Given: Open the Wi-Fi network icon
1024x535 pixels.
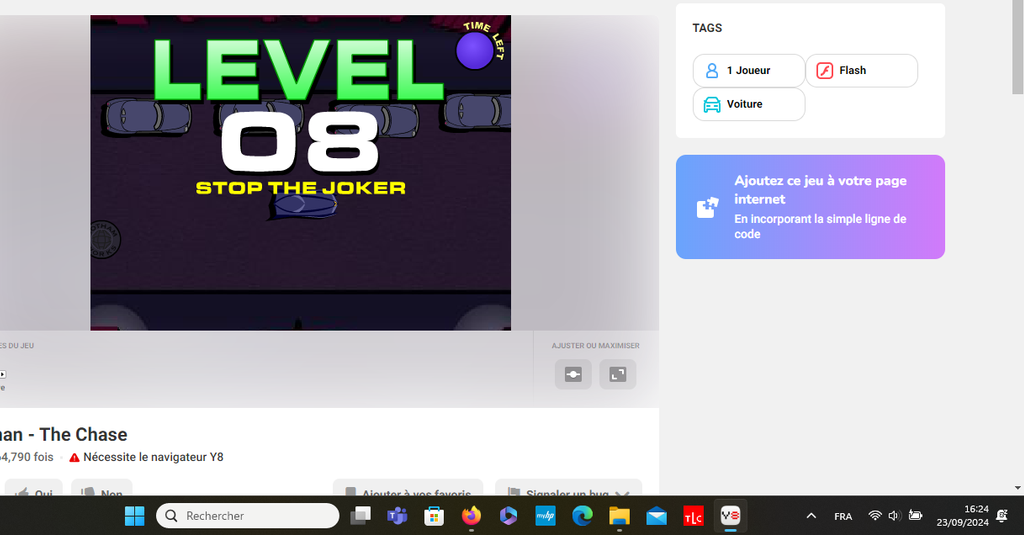Looking at the screenshot, I should pyautogui.click(x=875, y=516).
